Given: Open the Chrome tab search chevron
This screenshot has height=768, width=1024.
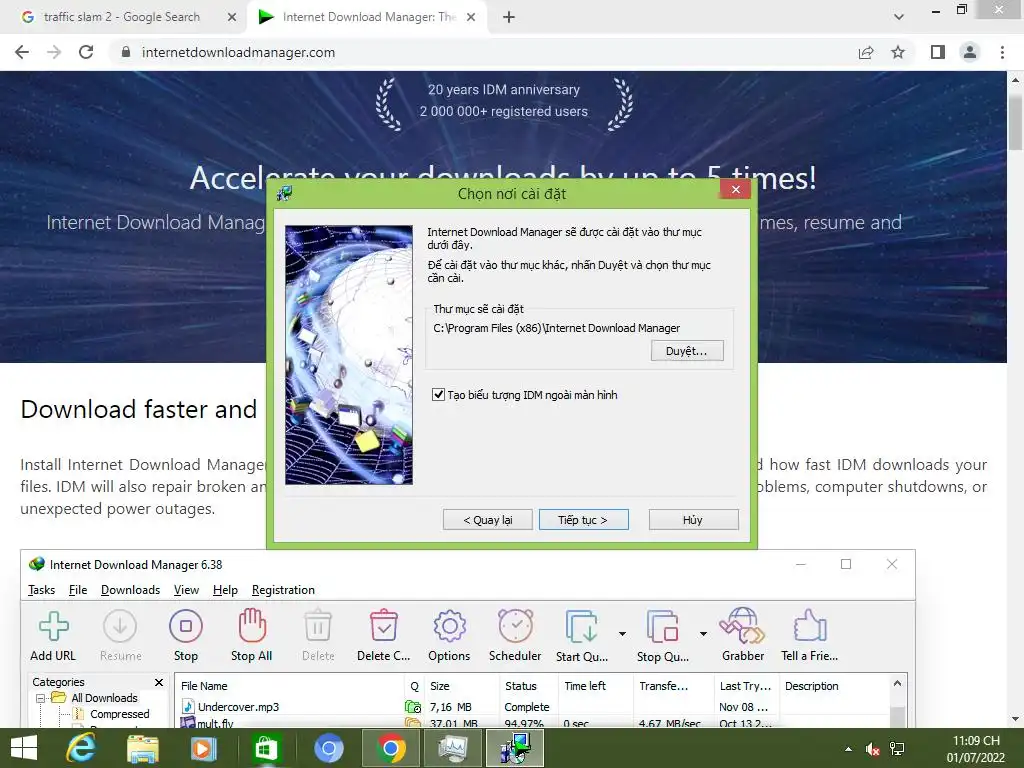Looking at the screenshot, I should [x=899, y=17].
